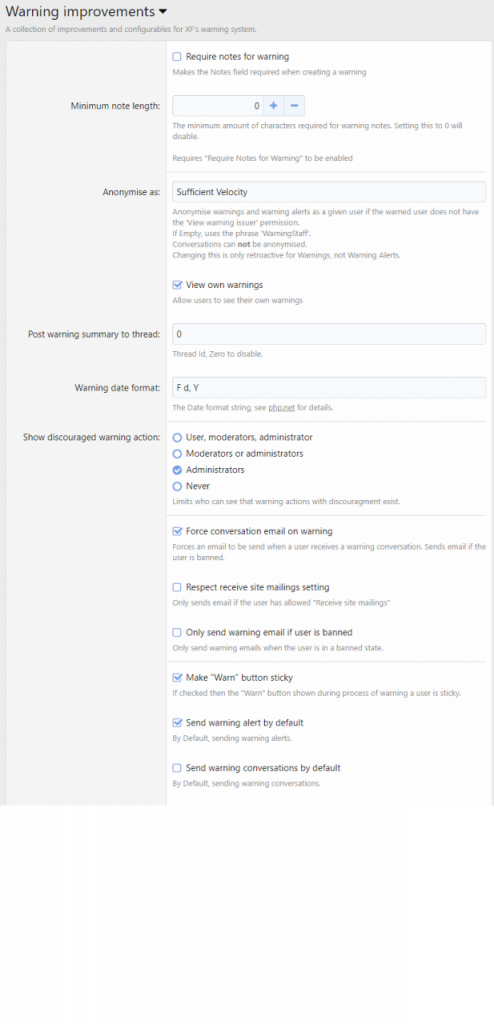Image resolution: width=494 pixels, height=1024 pixels.
Task: Select the Administrators radio option
Action: pyautogui.click(x=177, y=470)
